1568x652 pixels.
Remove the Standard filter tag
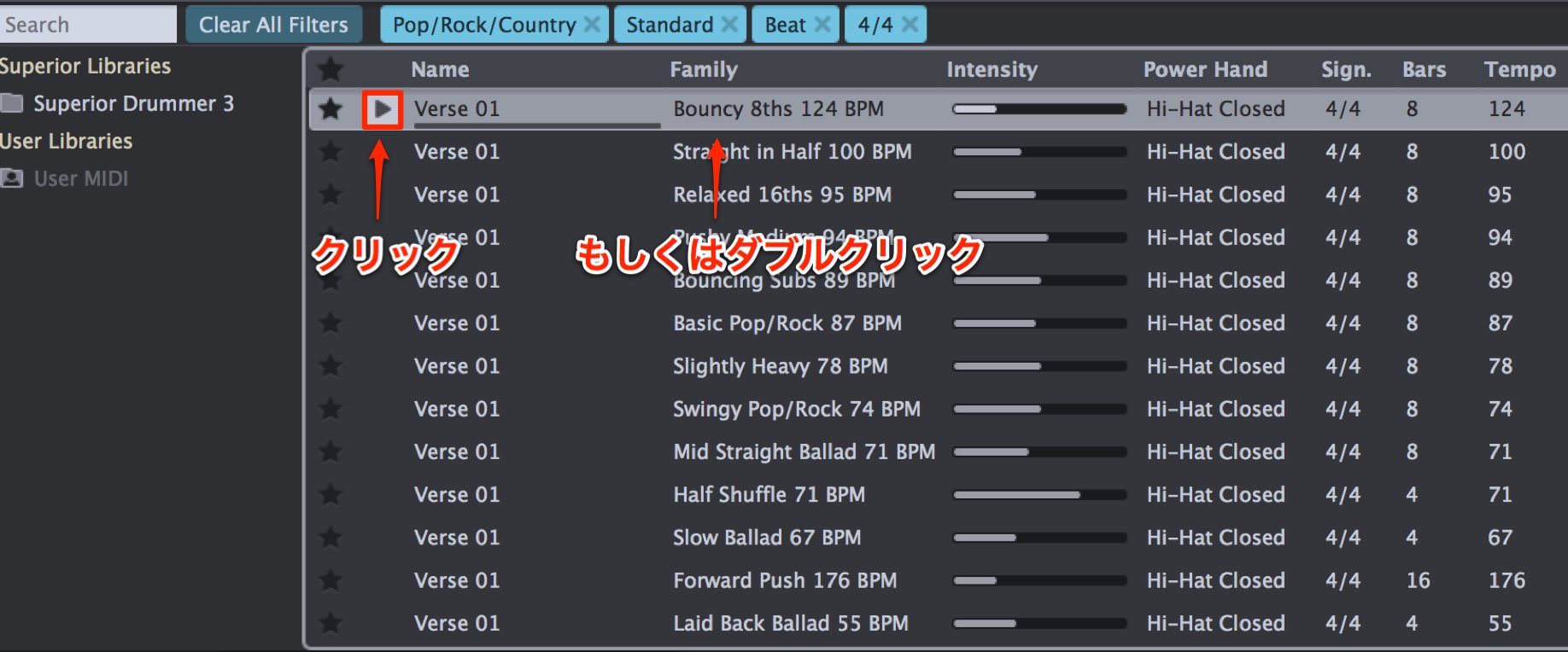pyautogui.click(x=729, y=25)
